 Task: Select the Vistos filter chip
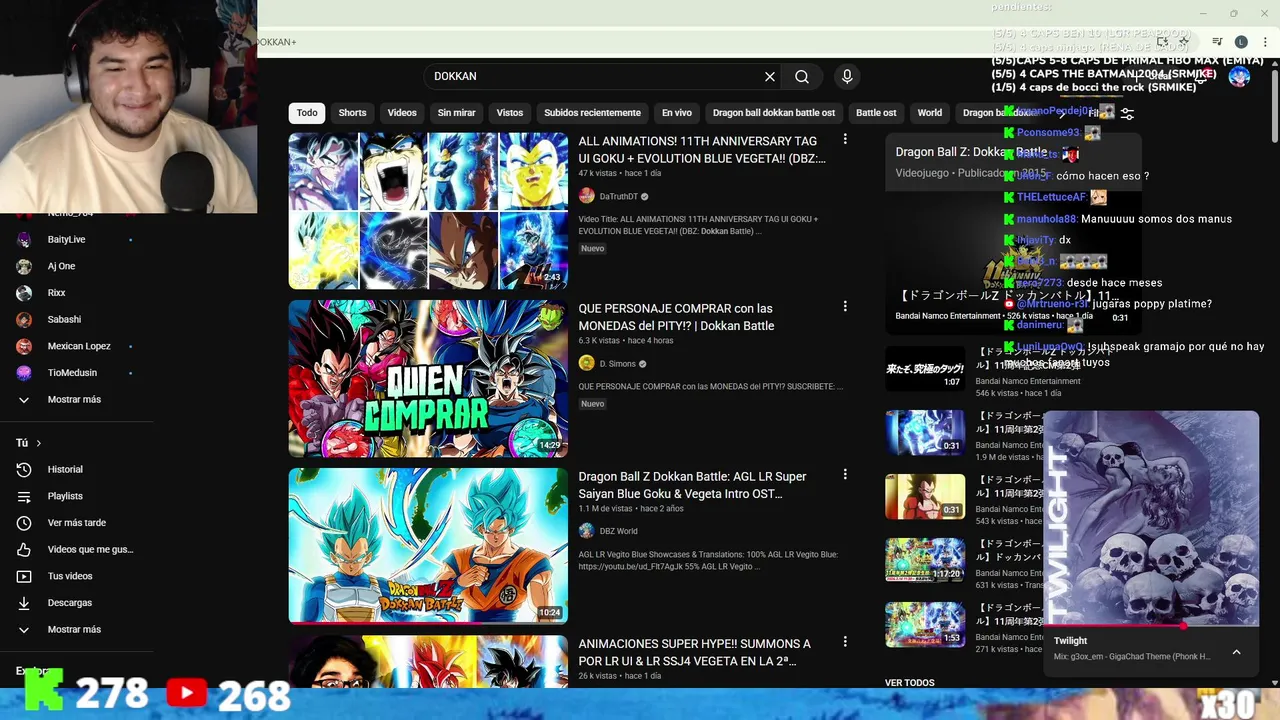click(510, 113)
